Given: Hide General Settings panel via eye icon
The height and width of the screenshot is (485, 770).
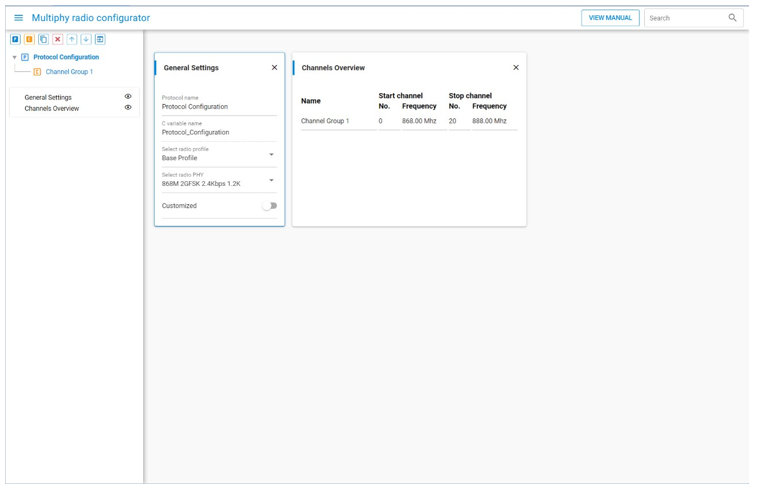Looking at the screenshot, I should click(x=128, y=97).
